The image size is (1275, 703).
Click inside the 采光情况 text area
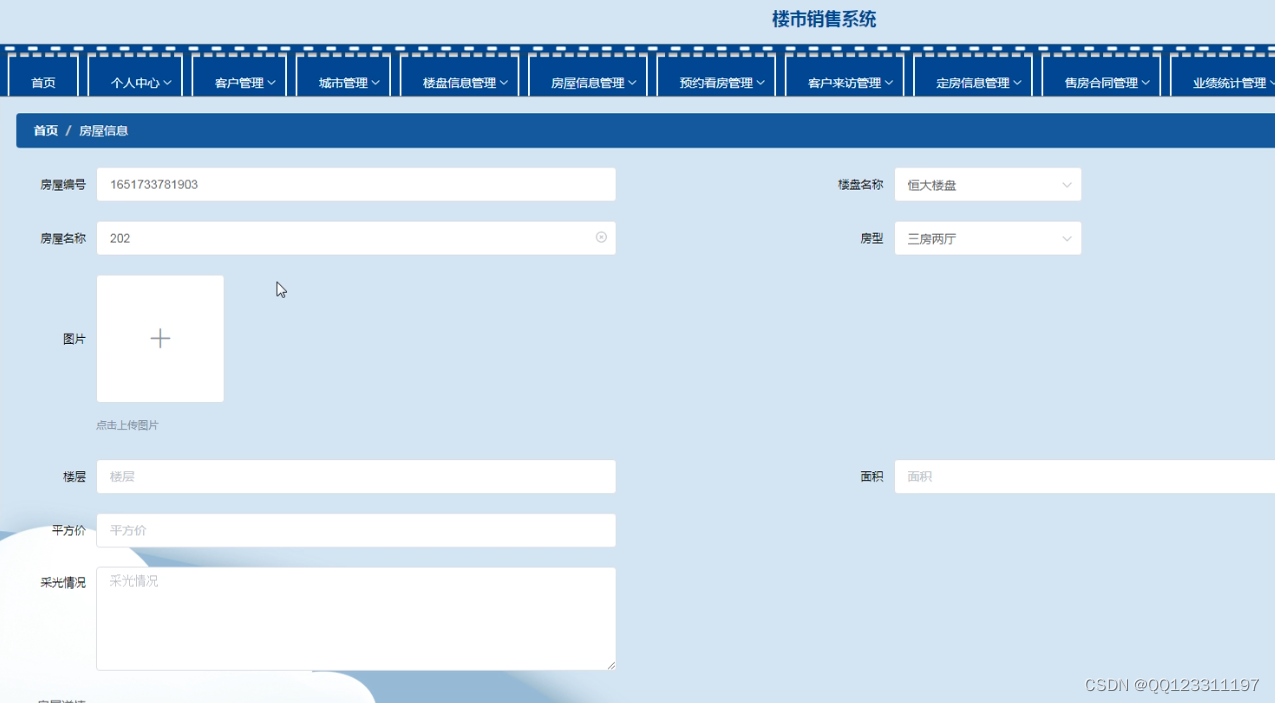click(356, 619)
